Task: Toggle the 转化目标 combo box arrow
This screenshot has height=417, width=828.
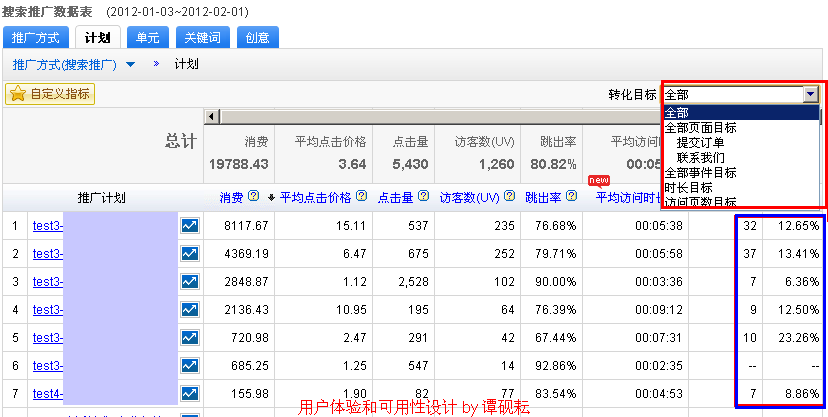Action: pyautogui.click(x=811, y=94)
